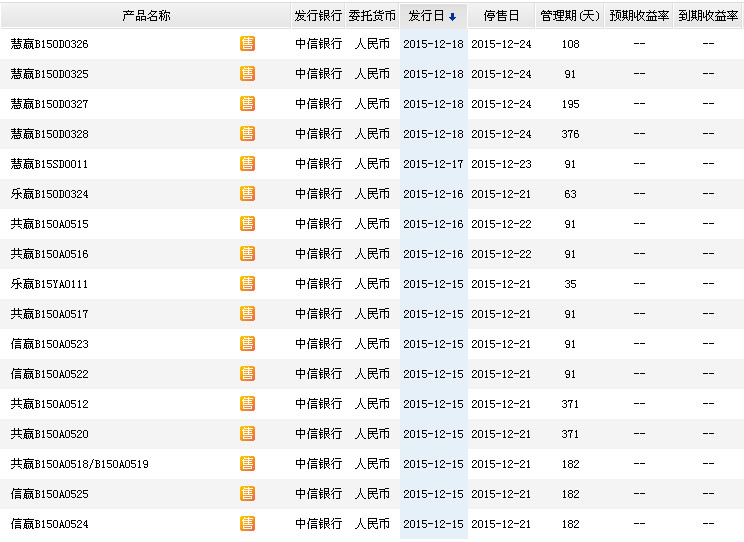Click the 售 icon for 乐赢B15YA0111

tap(247, 284)
